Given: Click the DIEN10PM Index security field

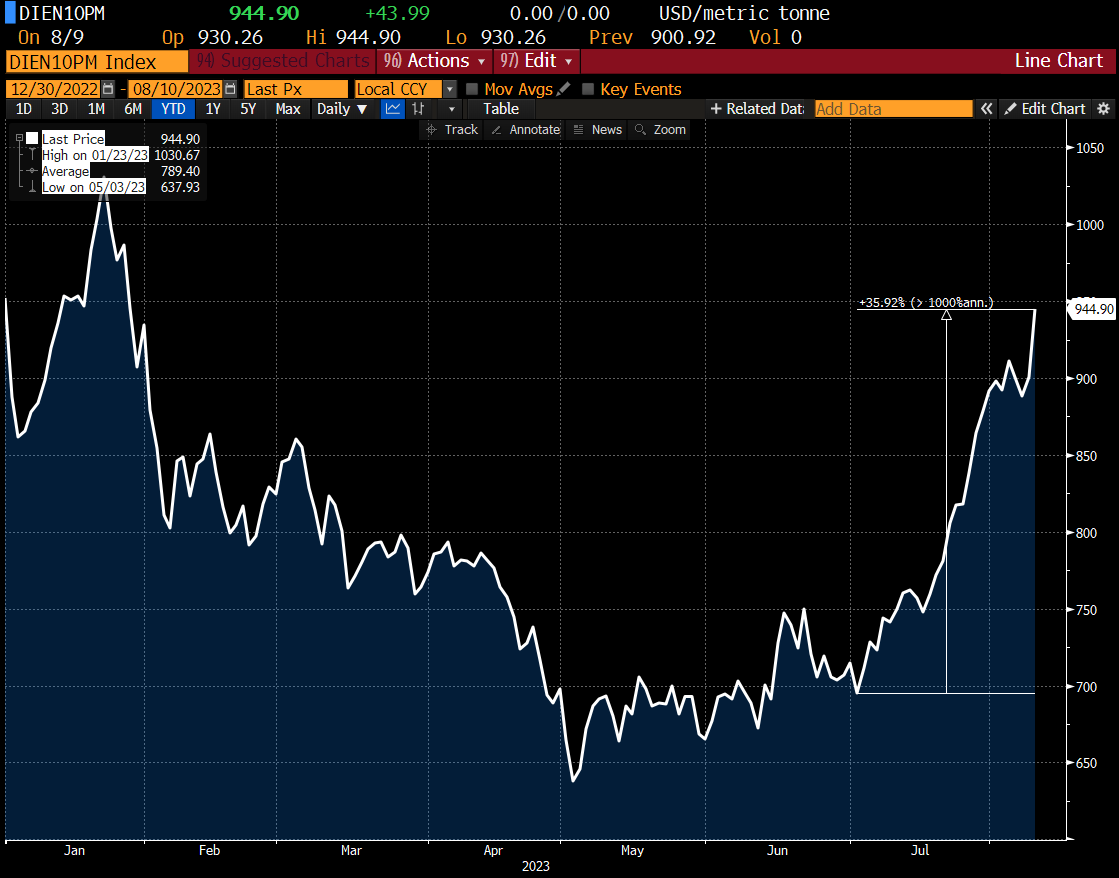Looking at the screenshot, I should (97, 62).
